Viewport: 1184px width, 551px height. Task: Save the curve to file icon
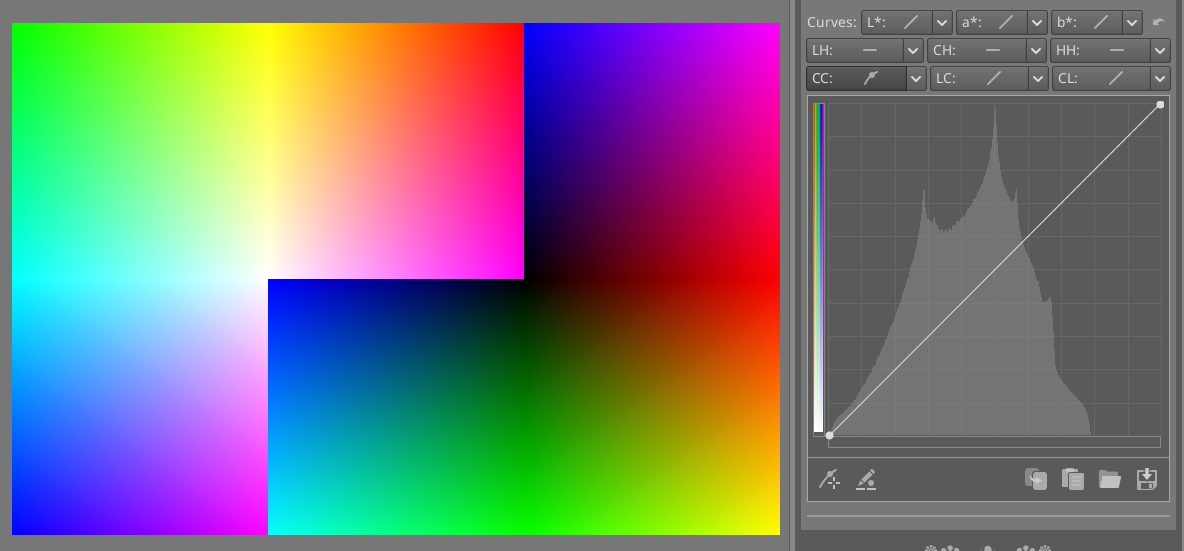1146,479
